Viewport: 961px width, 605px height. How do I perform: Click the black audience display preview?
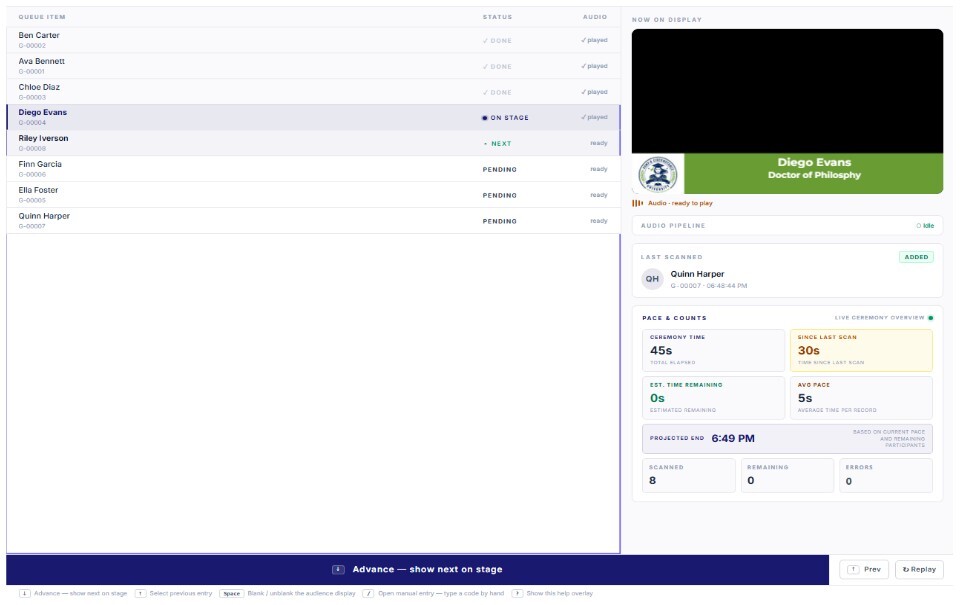[788, 91]
